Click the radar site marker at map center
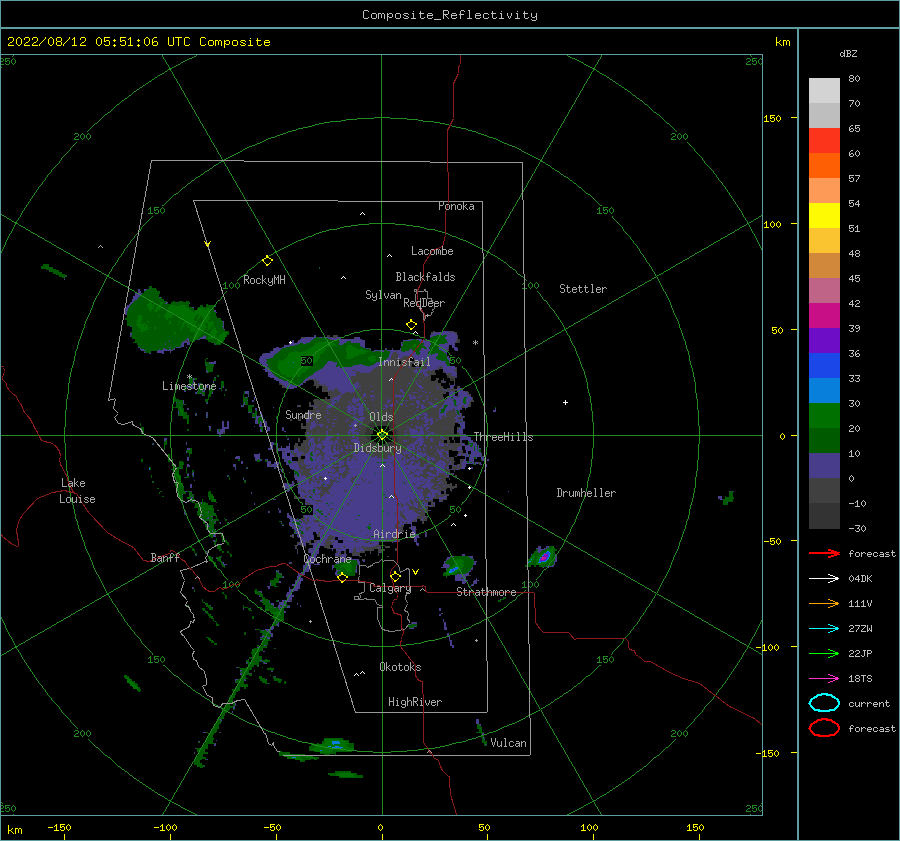900x841 pixels. pyautogui.click(x=382, y=435)
